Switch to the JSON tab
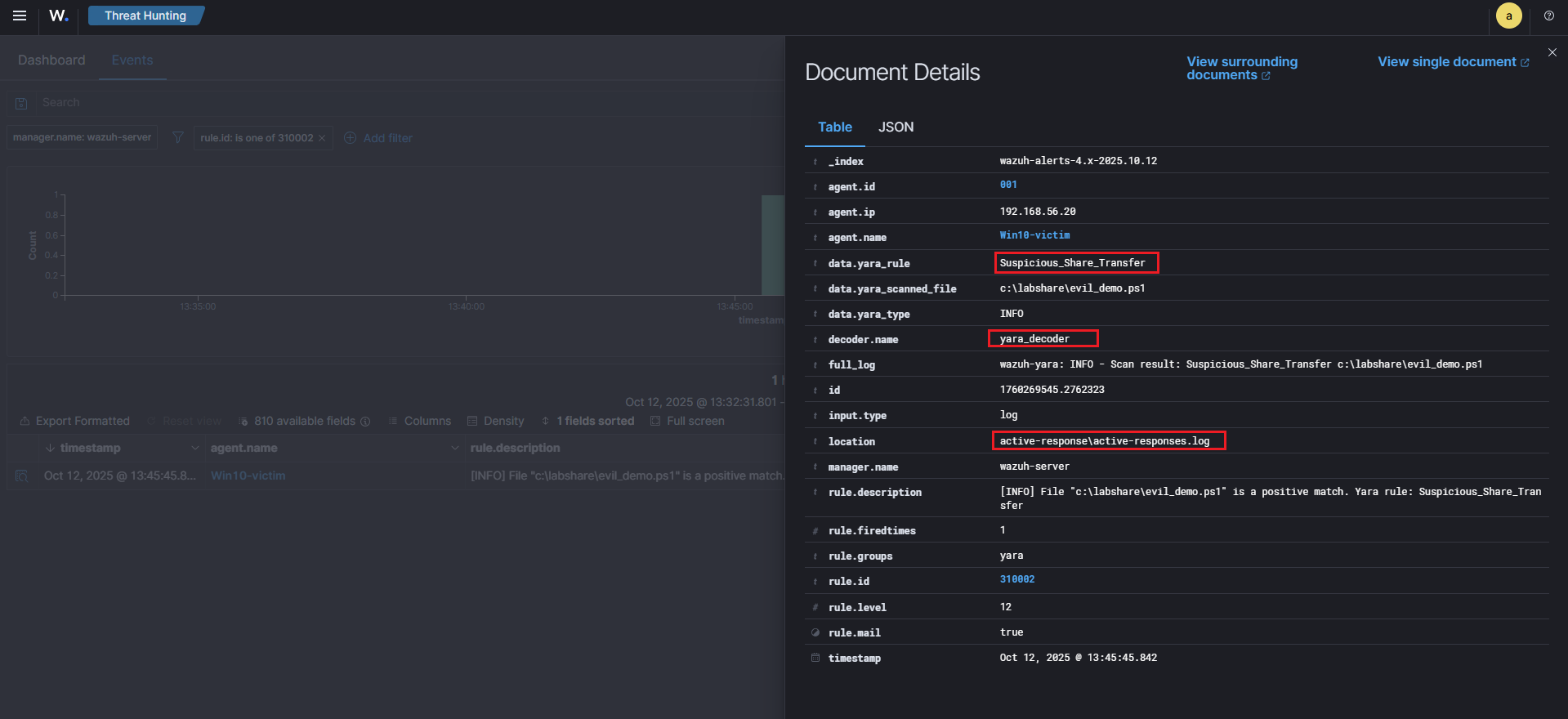This screenshot has width=1568, height=719. click(896, 127)
